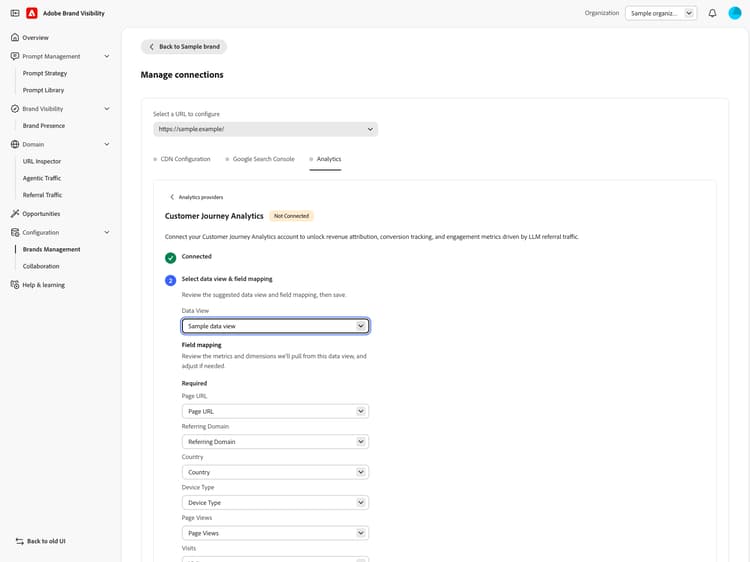The image size is (750, 562).
Task: Collapse the Brand Visibility section
Action: coord(107,109)
